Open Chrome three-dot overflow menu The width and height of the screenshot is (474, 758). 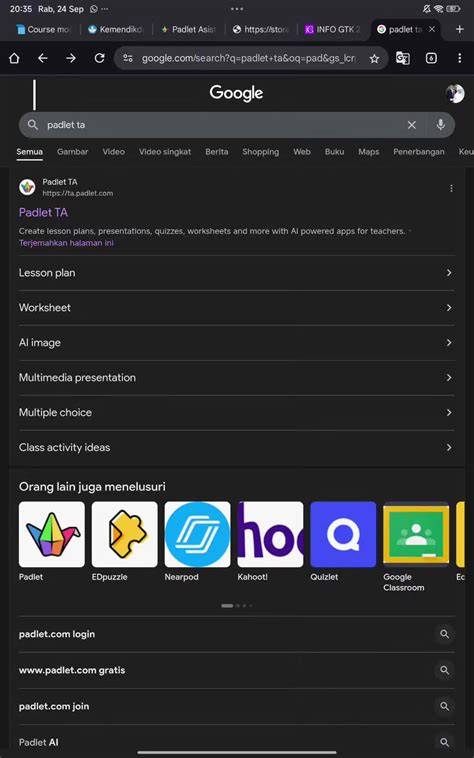[460, 58]
